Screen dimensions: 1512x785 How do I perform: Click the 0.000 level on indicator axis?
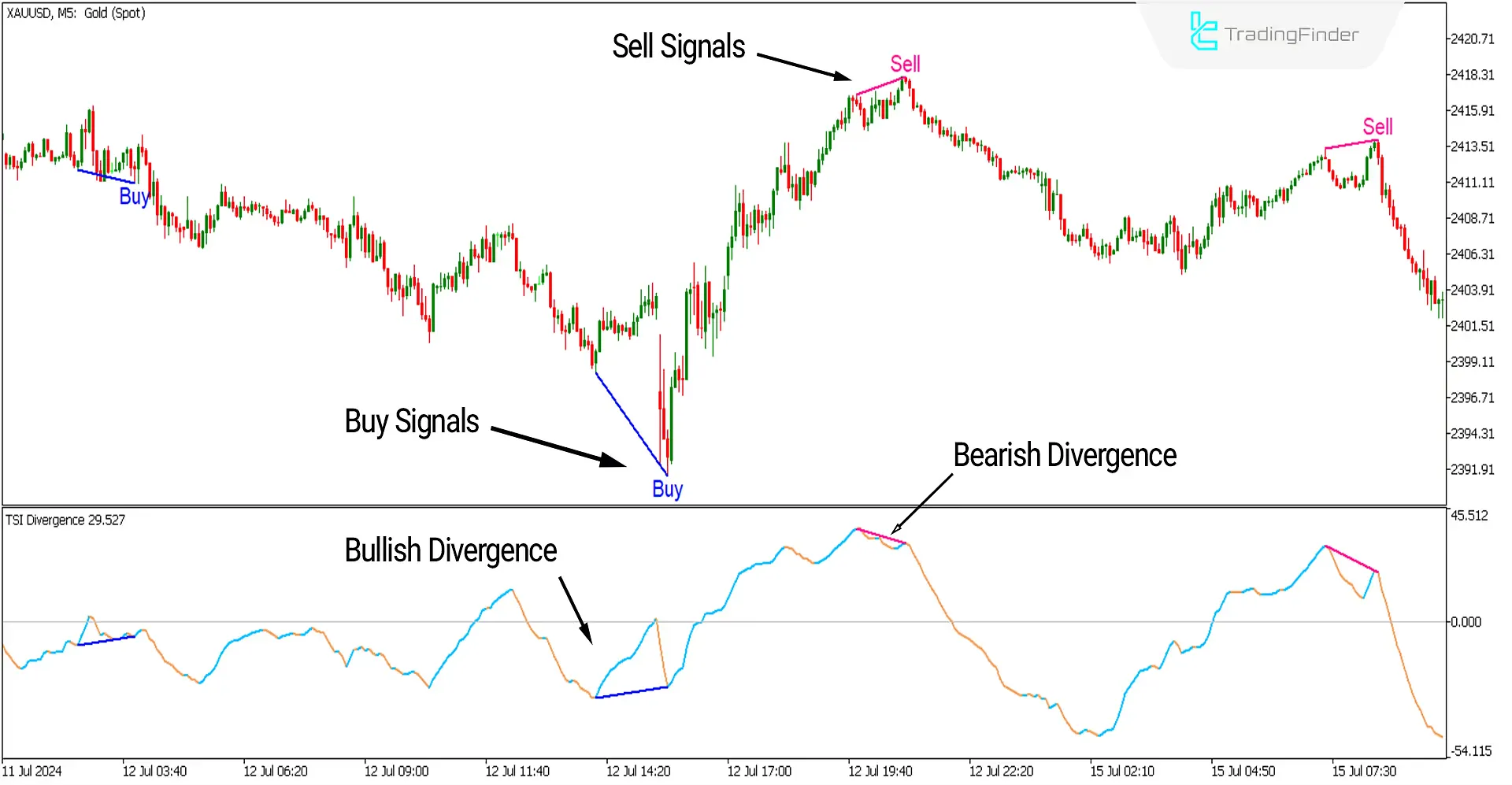[x=1466, y=621]
